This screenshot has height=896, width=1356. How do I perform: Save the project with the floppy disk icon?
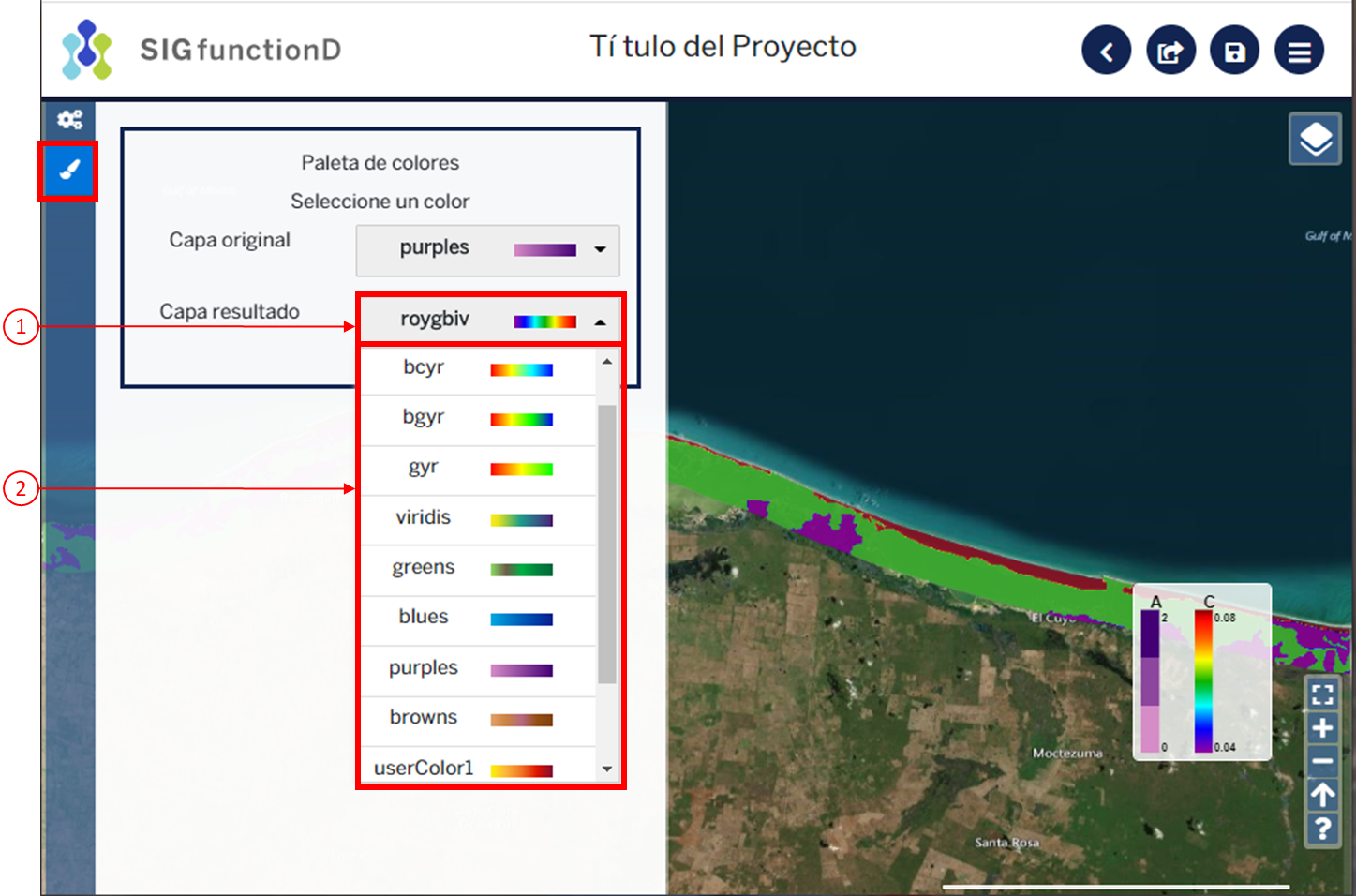[1235, 51]
